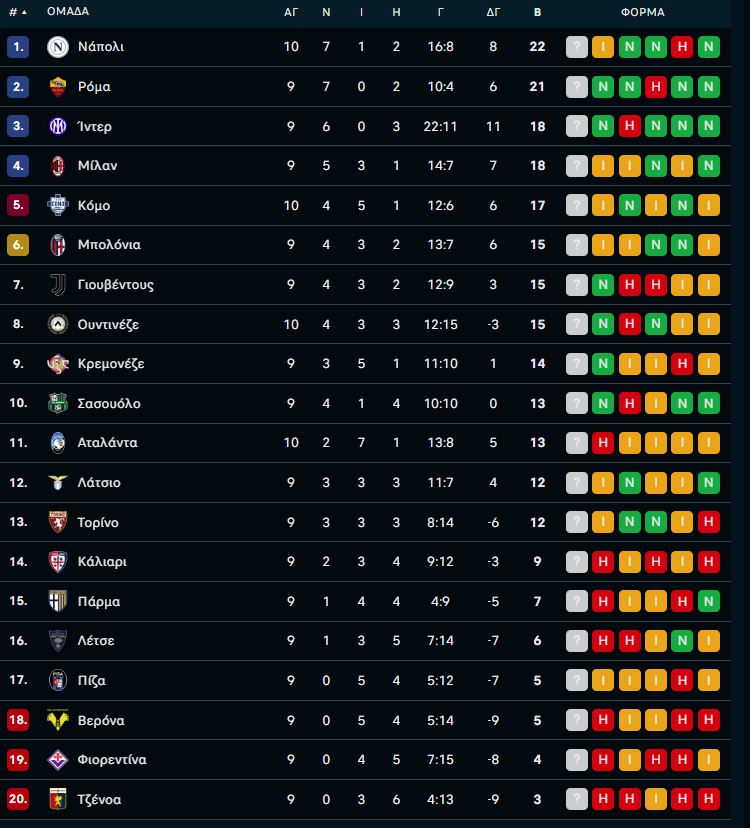Sort the table by rank # column

pyautogui.click(x=17, y=12)
